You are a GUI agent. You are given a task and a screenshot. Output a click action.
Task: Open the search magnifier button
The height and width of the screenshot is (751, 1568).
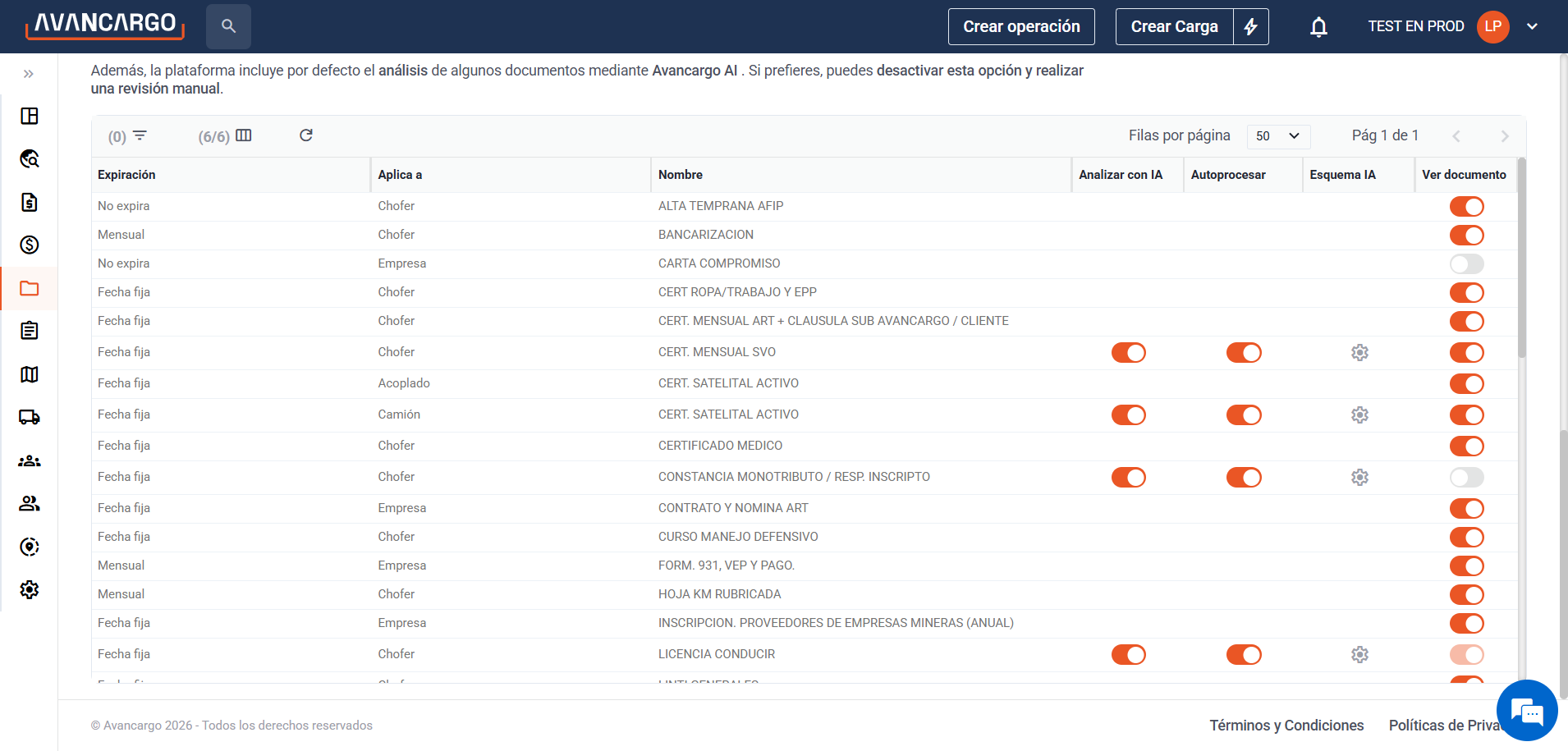pyautogui.click(x=228, y=26)
